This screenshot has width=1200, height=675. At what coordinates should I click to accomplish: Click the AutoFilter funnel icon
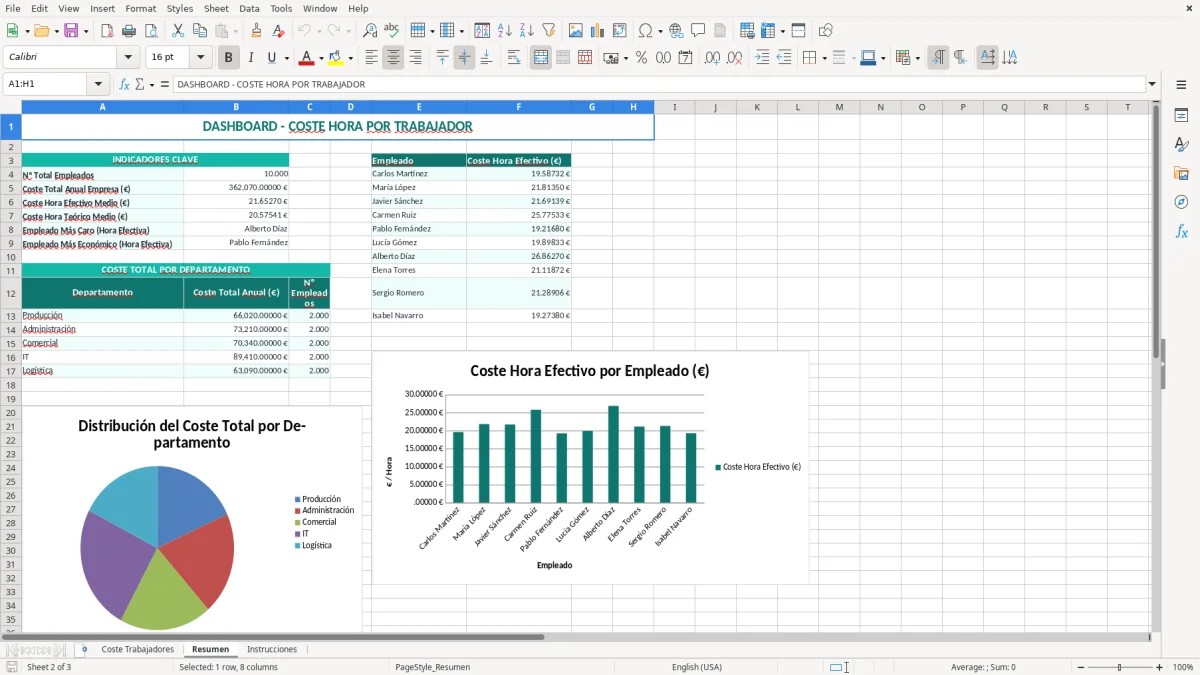click(548, 31)
